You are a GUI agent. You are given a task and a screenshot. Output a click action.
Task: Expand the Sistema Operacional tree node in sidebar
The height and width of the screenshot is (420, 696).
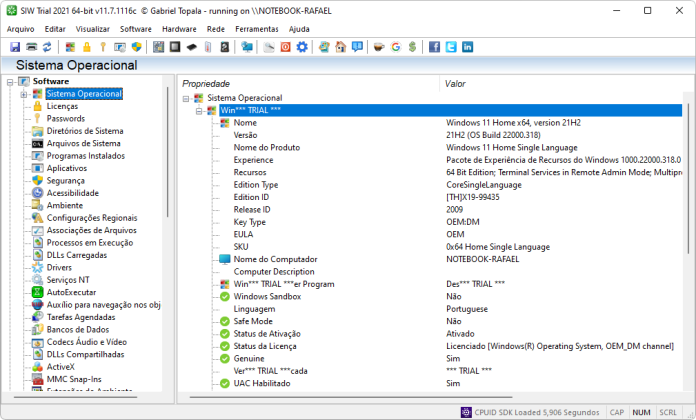pos(24,95)
